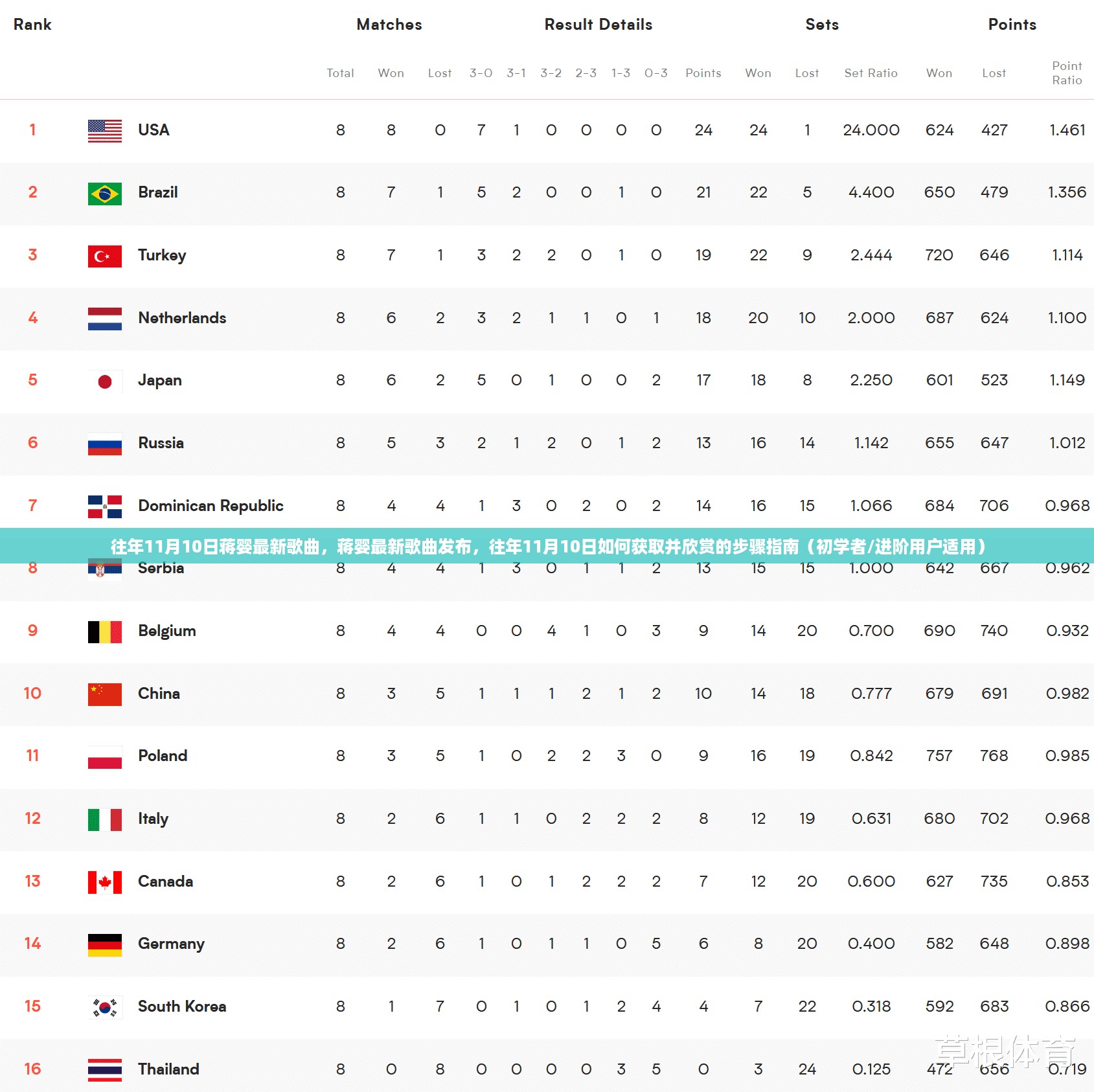The height and width of the screenshot is (1092, 1094).
Task: Click the Set Ratio column header
Action: point(871,73)
